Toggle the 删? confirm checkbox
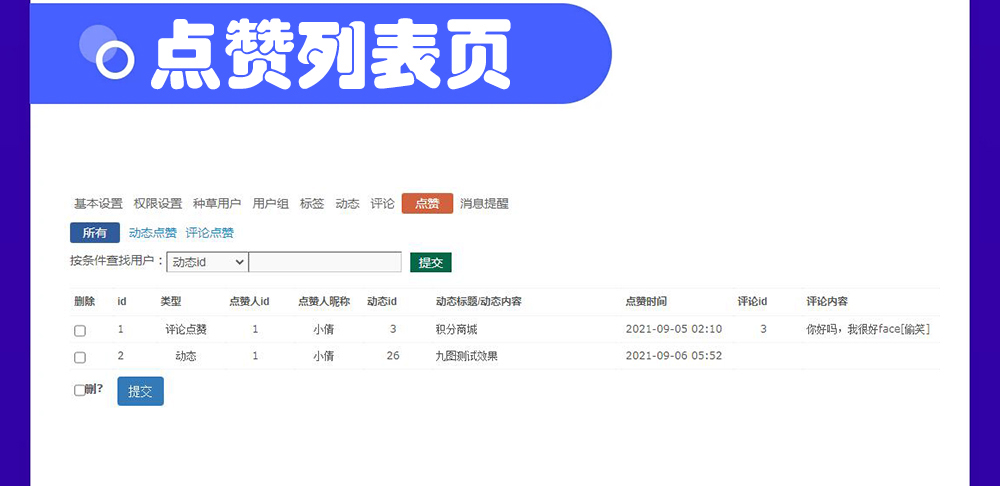The image size is (1000, 486). pos(79,391)
